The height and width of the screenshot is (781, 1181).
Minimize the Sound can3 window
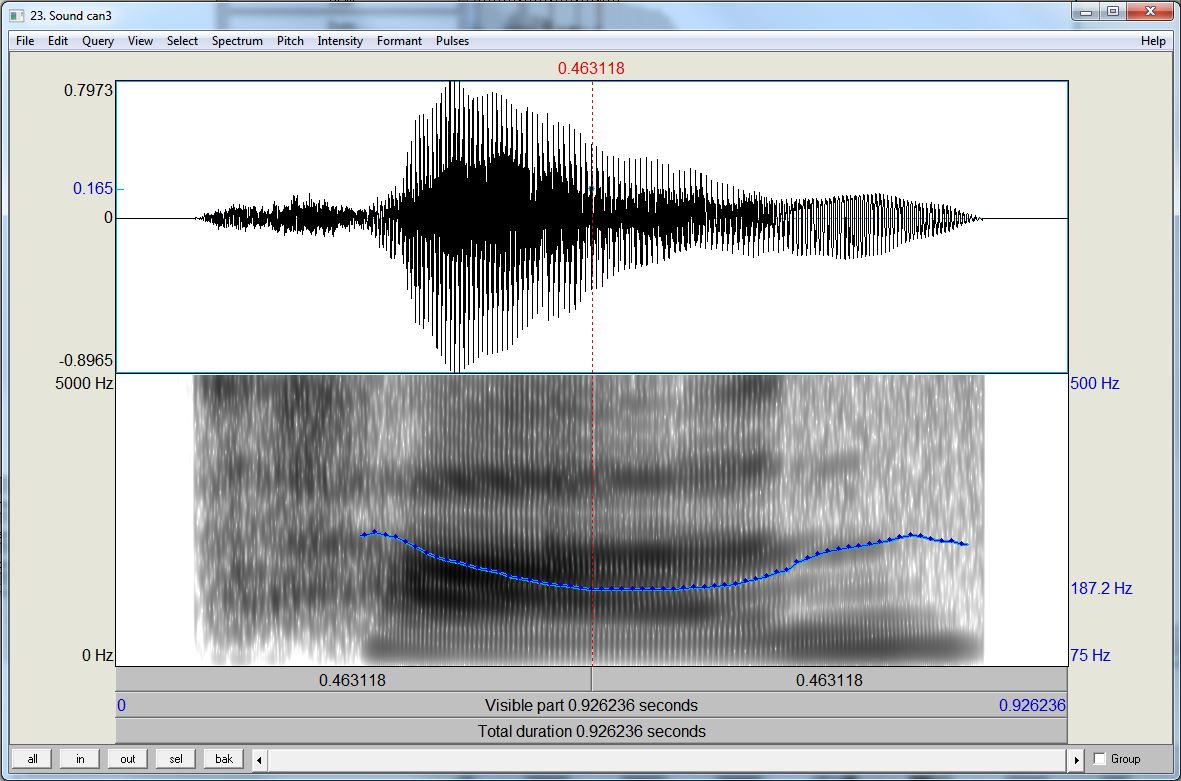(x=1086, y=12)
